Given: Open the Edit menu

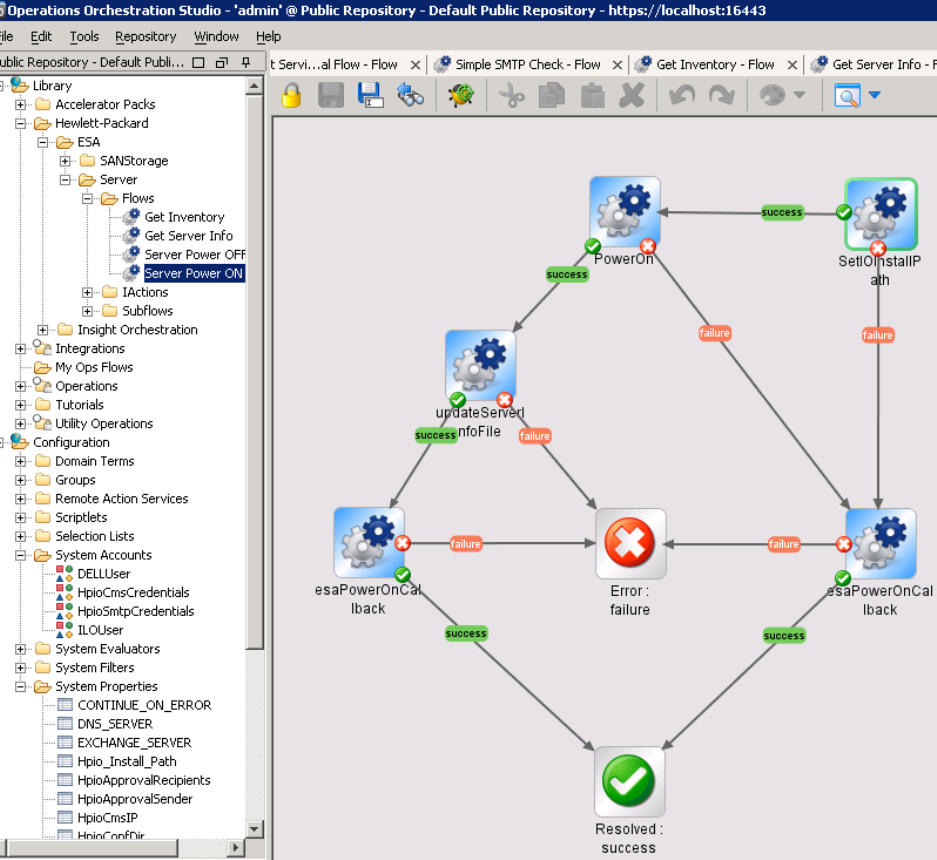Looking at the screenshot, I should [x=41, y=36].
